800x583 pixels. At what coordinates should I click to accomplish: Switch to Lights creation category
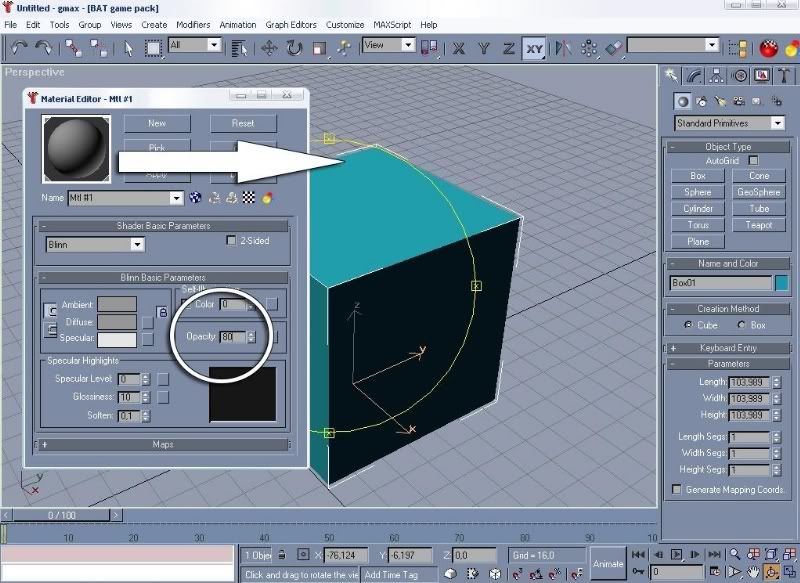[x=718, y=100]
